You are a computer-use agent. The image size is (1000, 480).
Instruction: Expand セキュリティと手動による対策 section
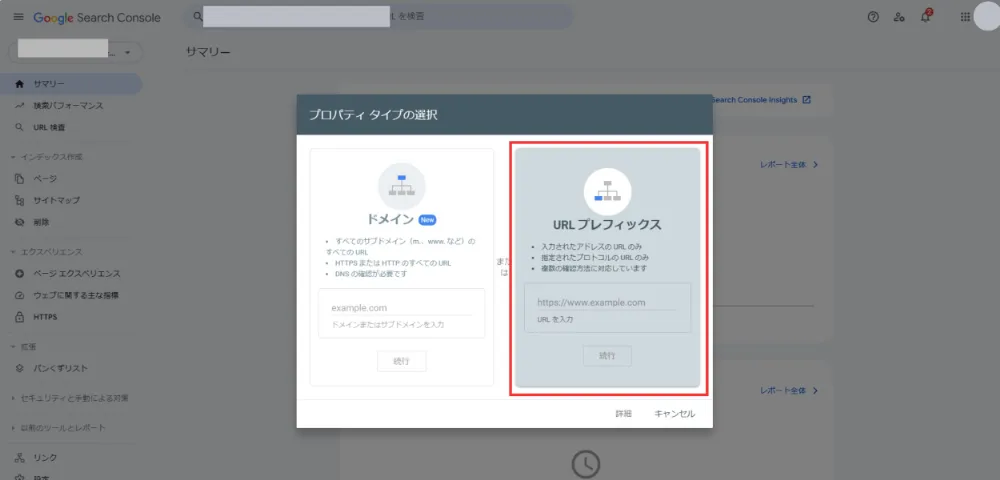point(70,398)
